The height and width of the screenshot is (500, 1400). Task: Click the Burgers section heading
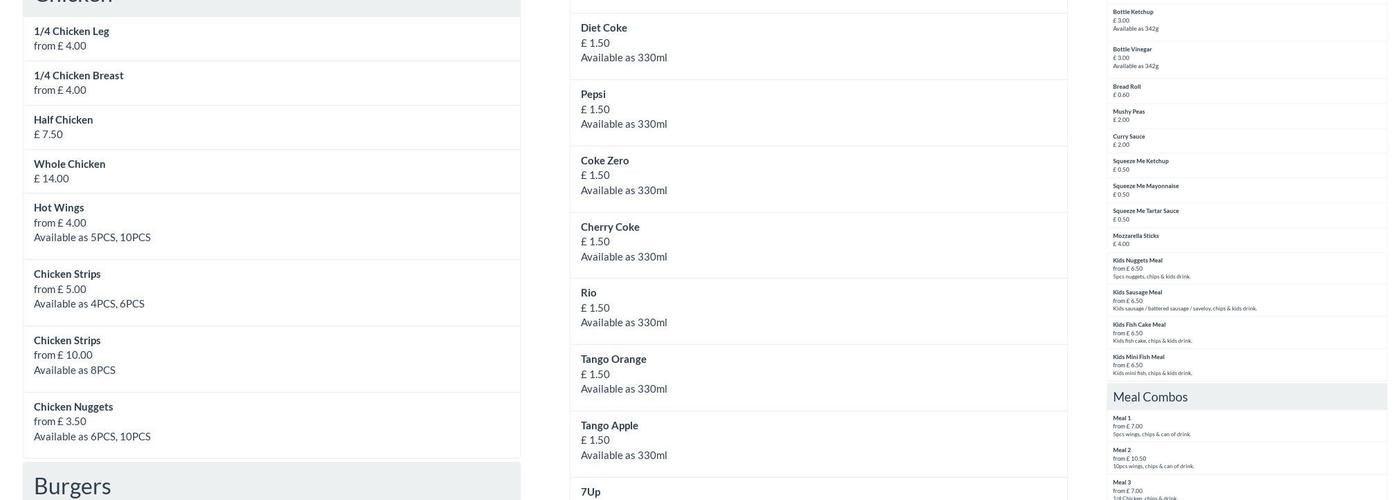coord(73,485)
